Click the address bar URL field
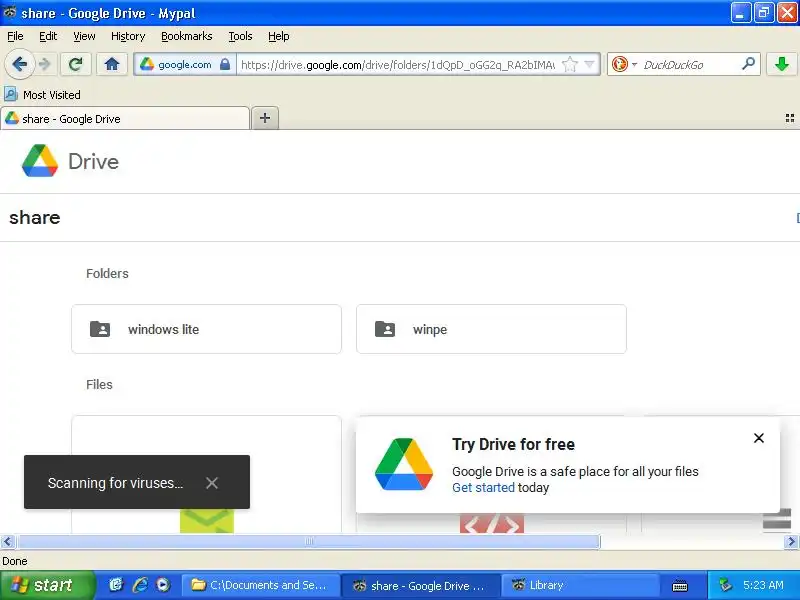 (398, 65)
